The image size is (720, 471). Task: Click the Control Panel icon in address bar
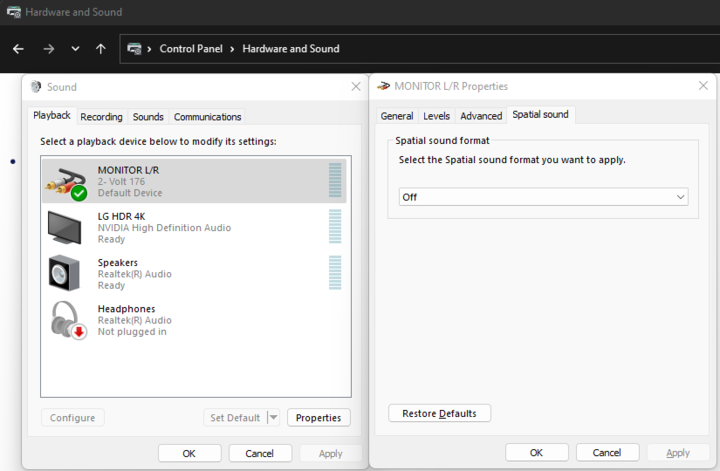[x=135, y=49]
